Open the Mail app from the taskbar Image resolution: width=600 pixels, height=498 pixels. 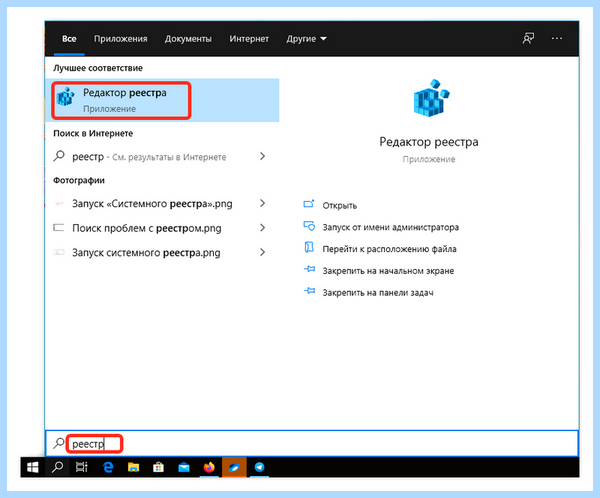pyautogui.click(x=184, y=467)
